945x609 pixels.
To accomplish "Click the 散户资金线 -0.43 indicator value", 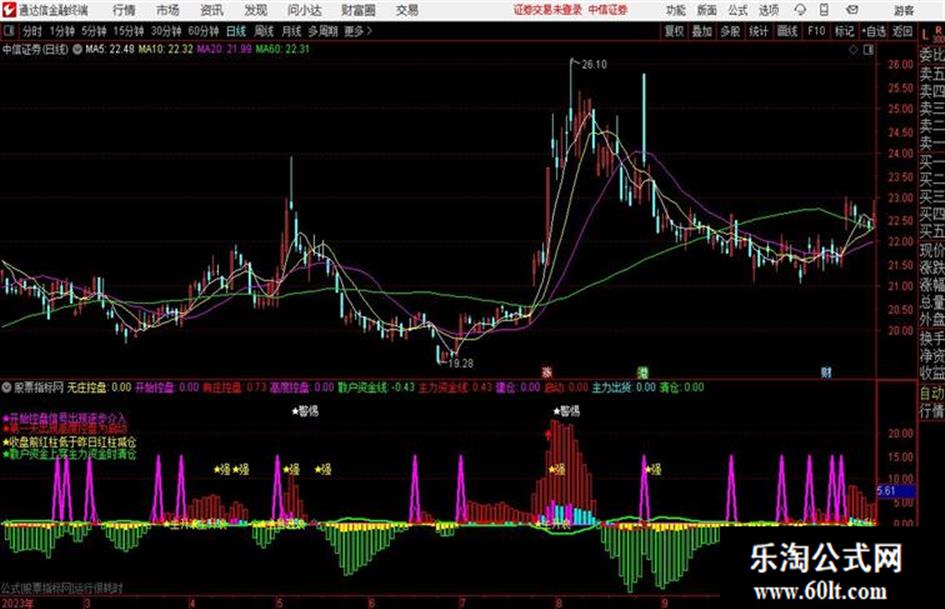I will [x=376, y=387].
